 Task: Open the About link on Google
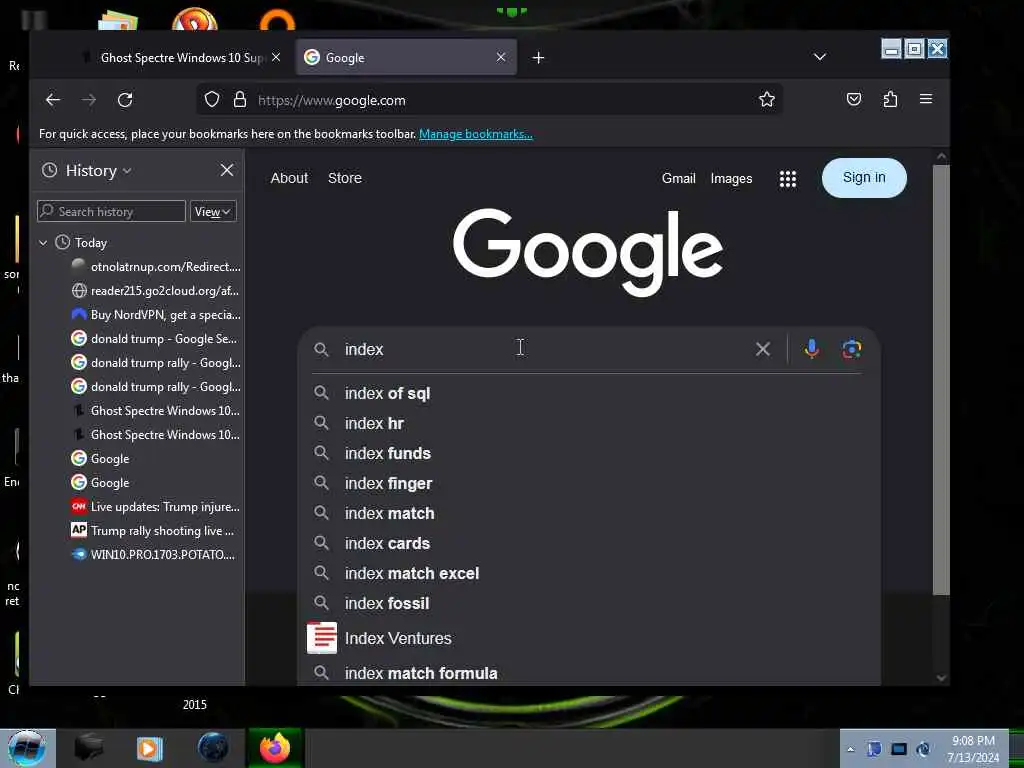(x=289, y=178)
